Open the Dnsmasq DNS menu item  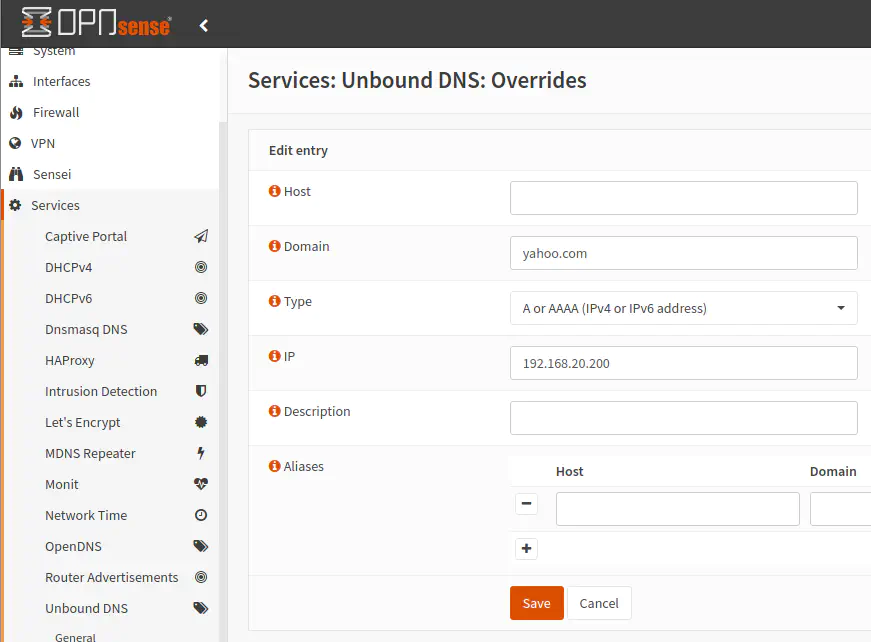coord(86,330)
